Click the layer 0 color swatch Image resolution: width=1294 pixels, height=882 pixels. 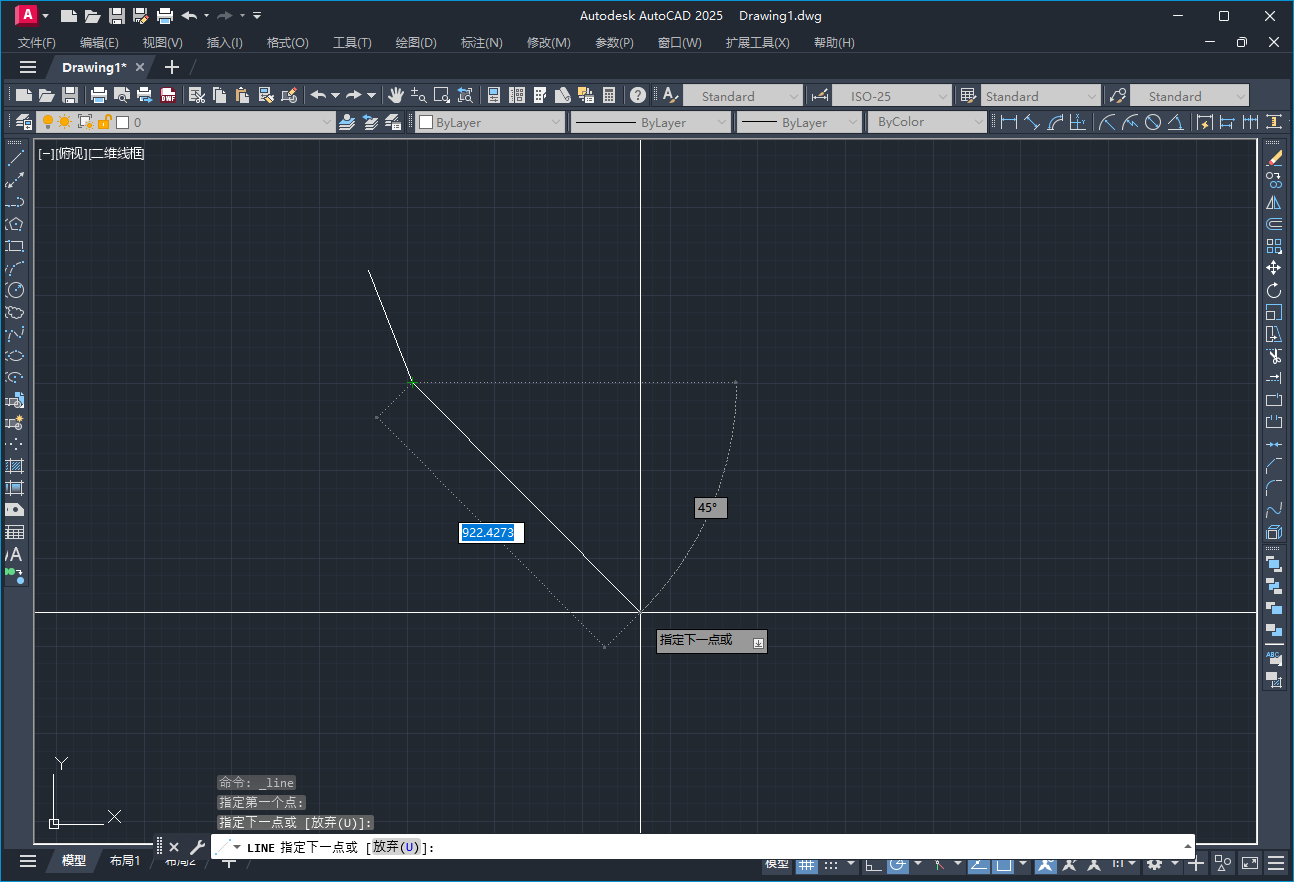[123, 122]
